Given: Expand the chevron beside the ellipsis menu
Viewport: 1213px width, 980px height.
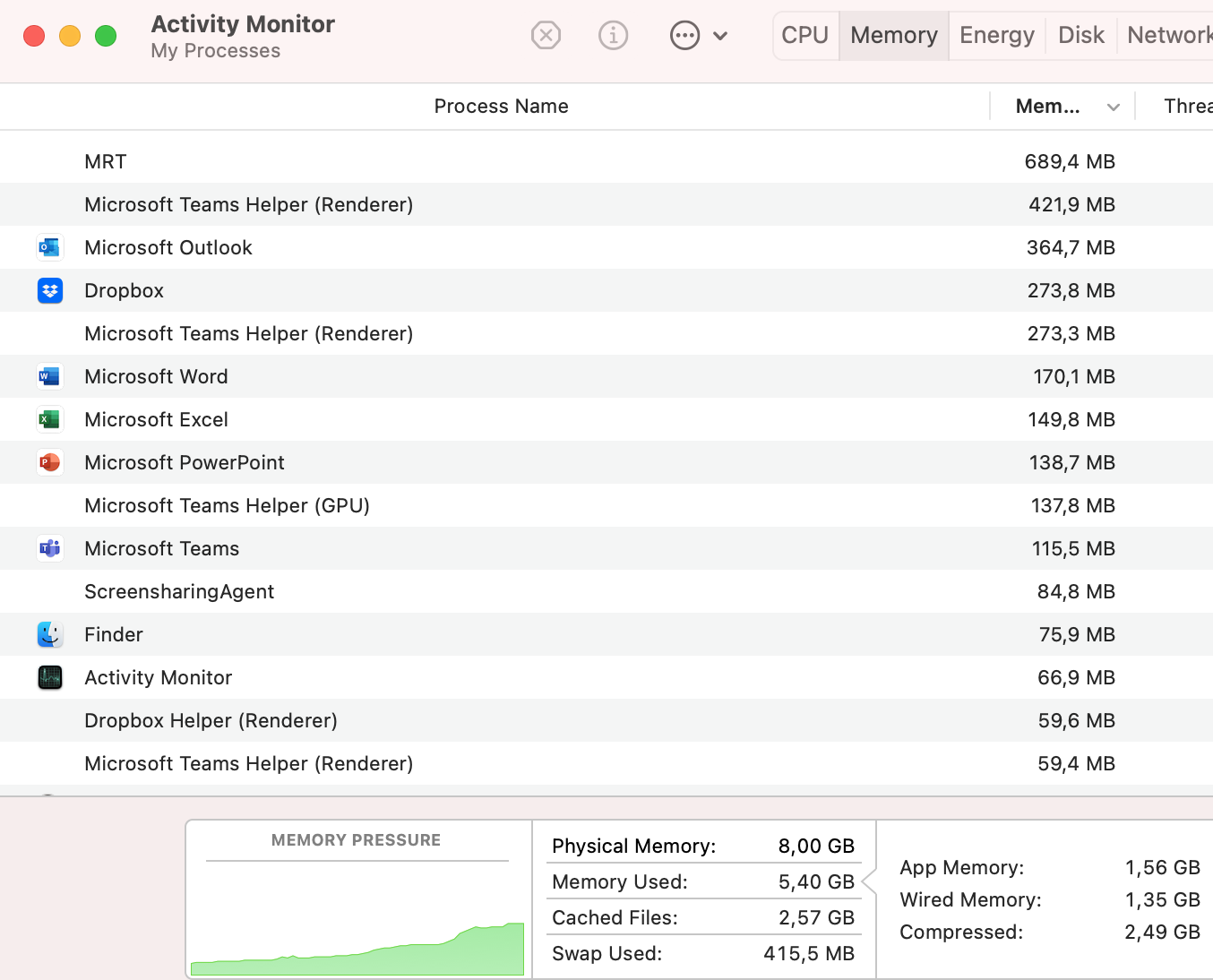Looking at the screenshot, I should pos(720,36).
